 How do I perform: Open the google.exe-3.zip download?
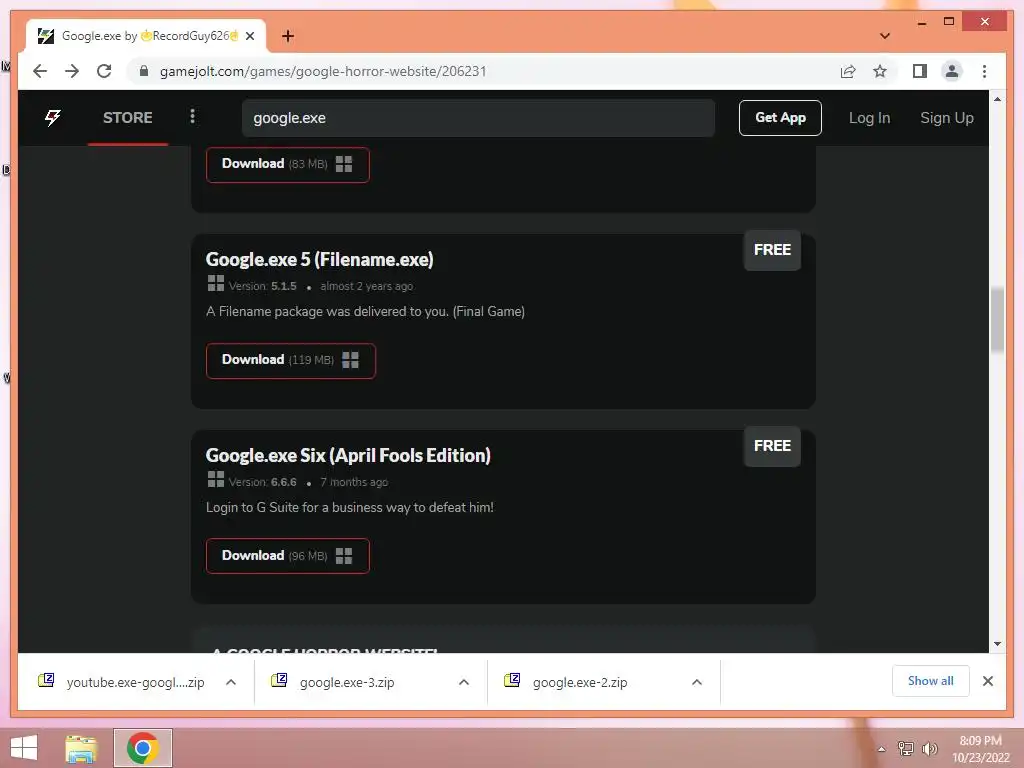tap(346, 682)
